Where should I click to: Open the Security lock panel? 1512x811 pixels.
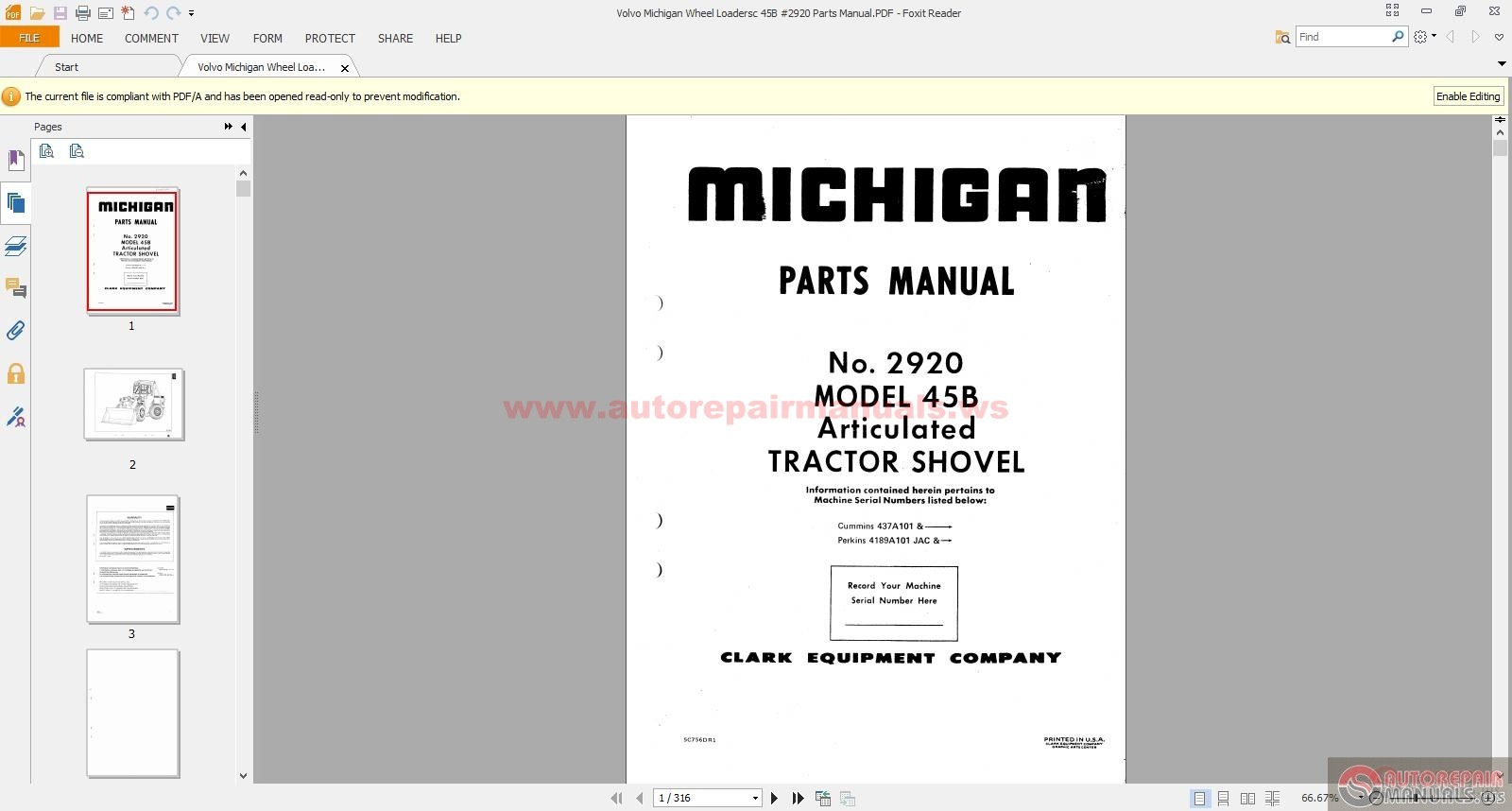coord(15,373)
